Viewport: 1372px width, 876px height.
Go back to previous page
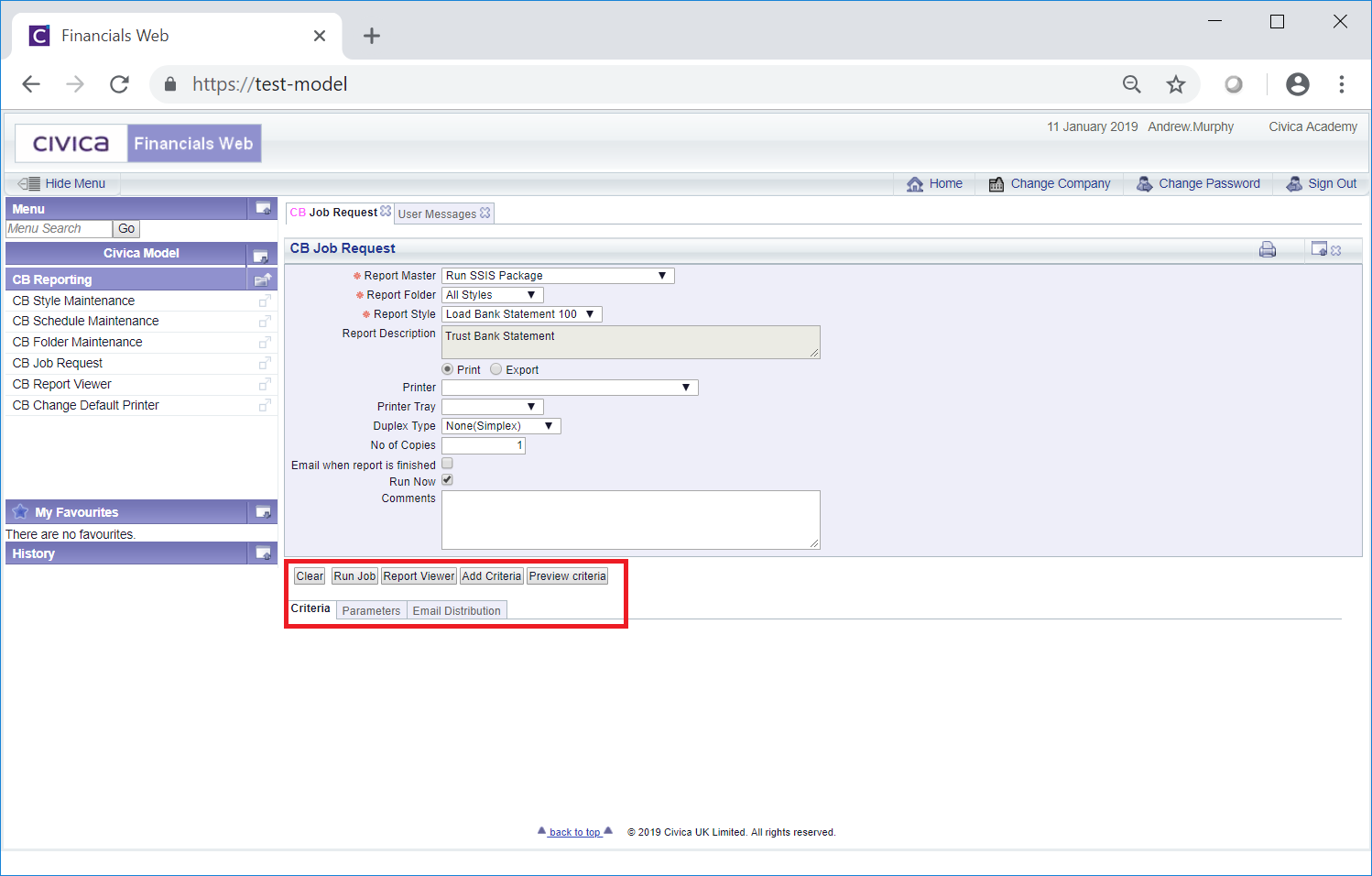[31, 84]
